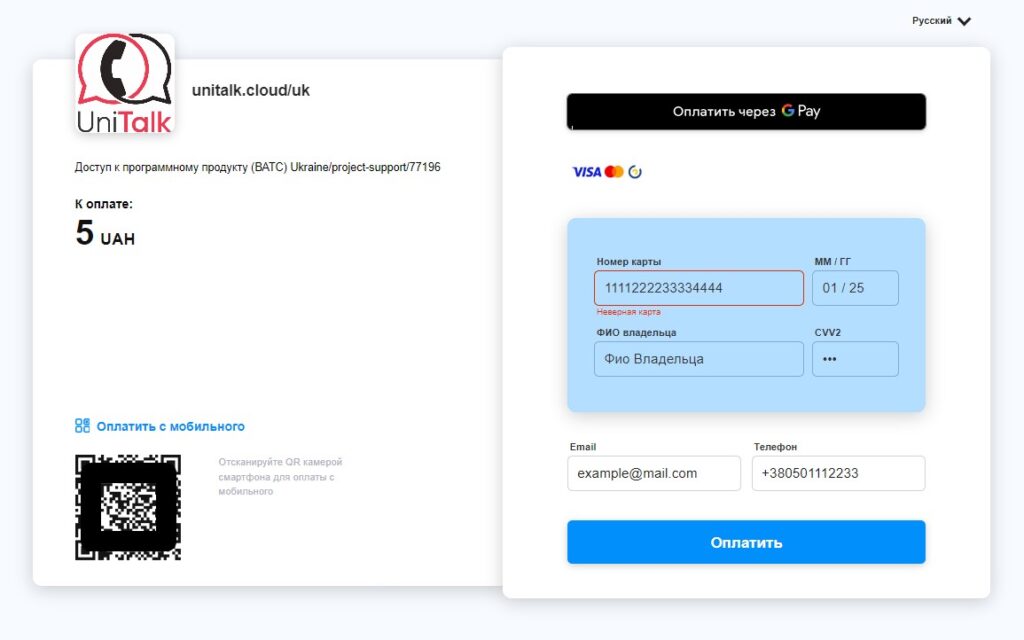Expand the language chevron arrow
The width and height of the screenshot is (1024, 640).
964,21
